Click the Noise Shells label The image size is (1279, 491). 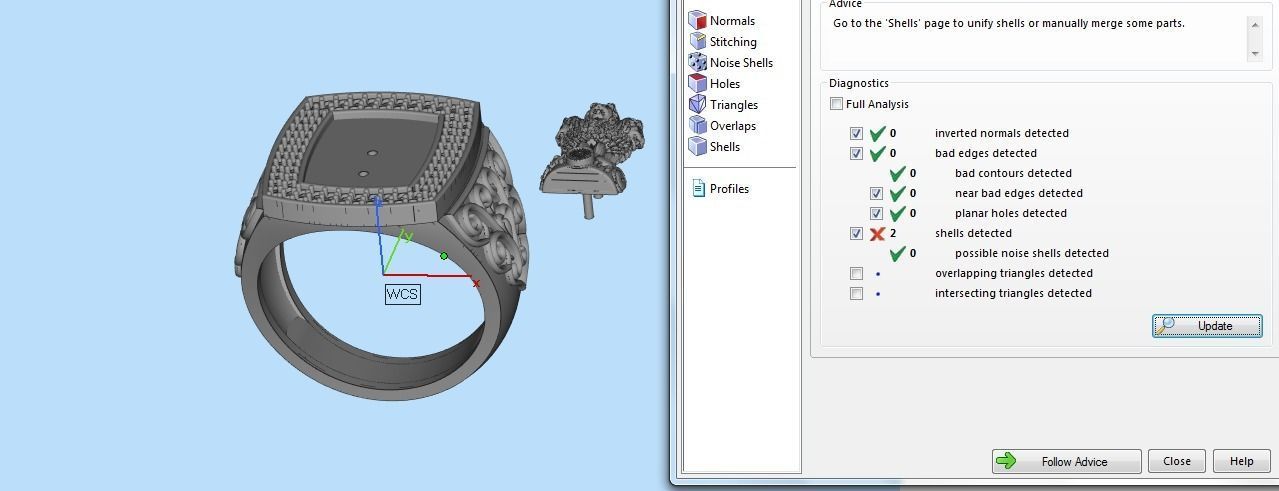pyautogui.click(x=741, y=62)
